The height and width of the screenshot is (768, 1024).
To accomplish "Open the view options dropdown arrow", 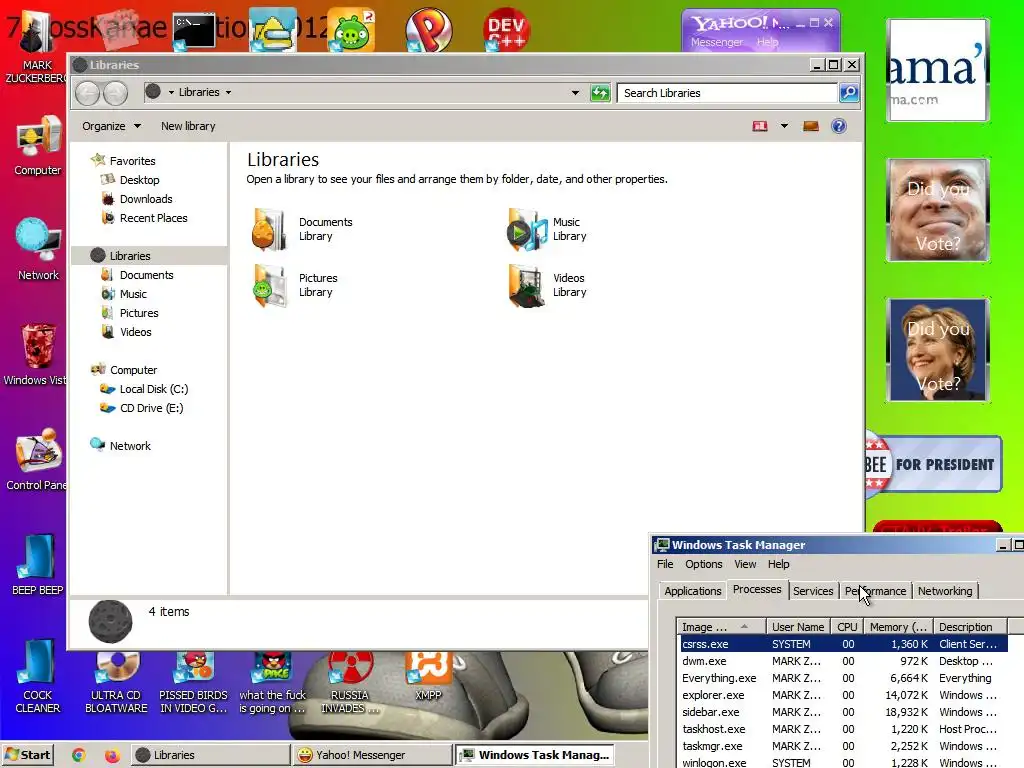I will pos(784,126).
